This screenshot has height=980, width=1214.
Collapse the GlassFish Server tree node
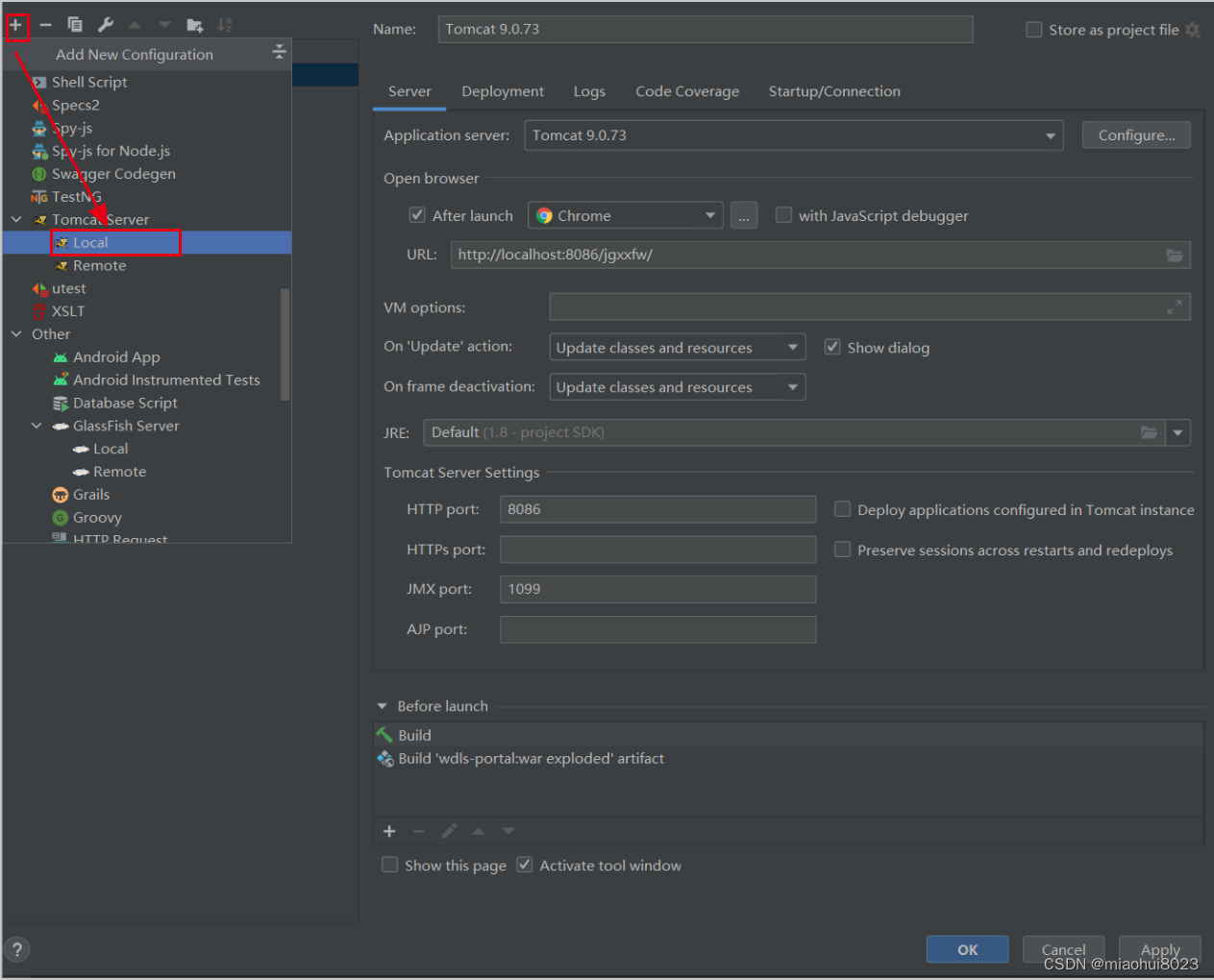click(37, 426)
